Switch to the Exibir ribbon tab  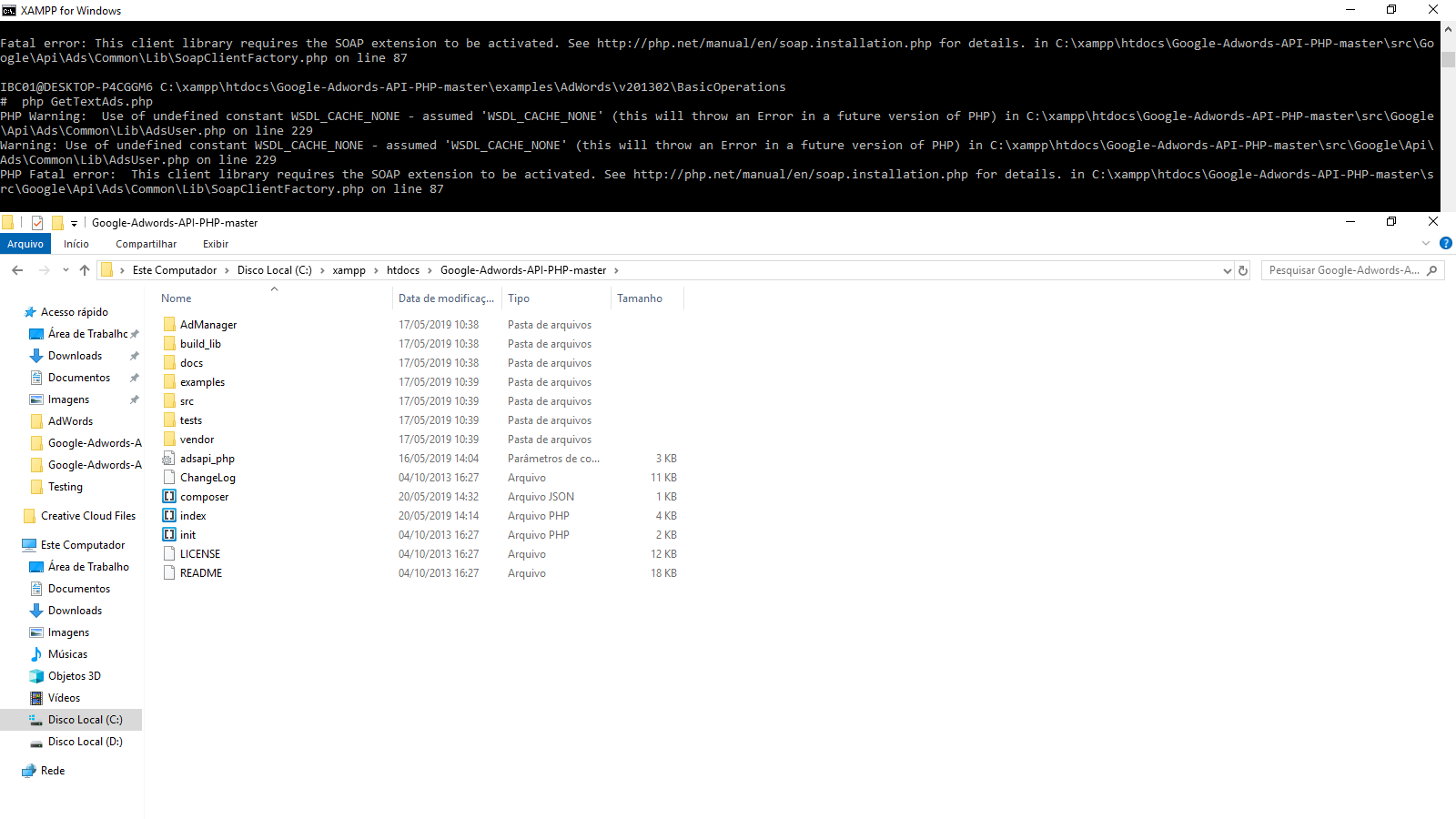click(x=216, y=243)
